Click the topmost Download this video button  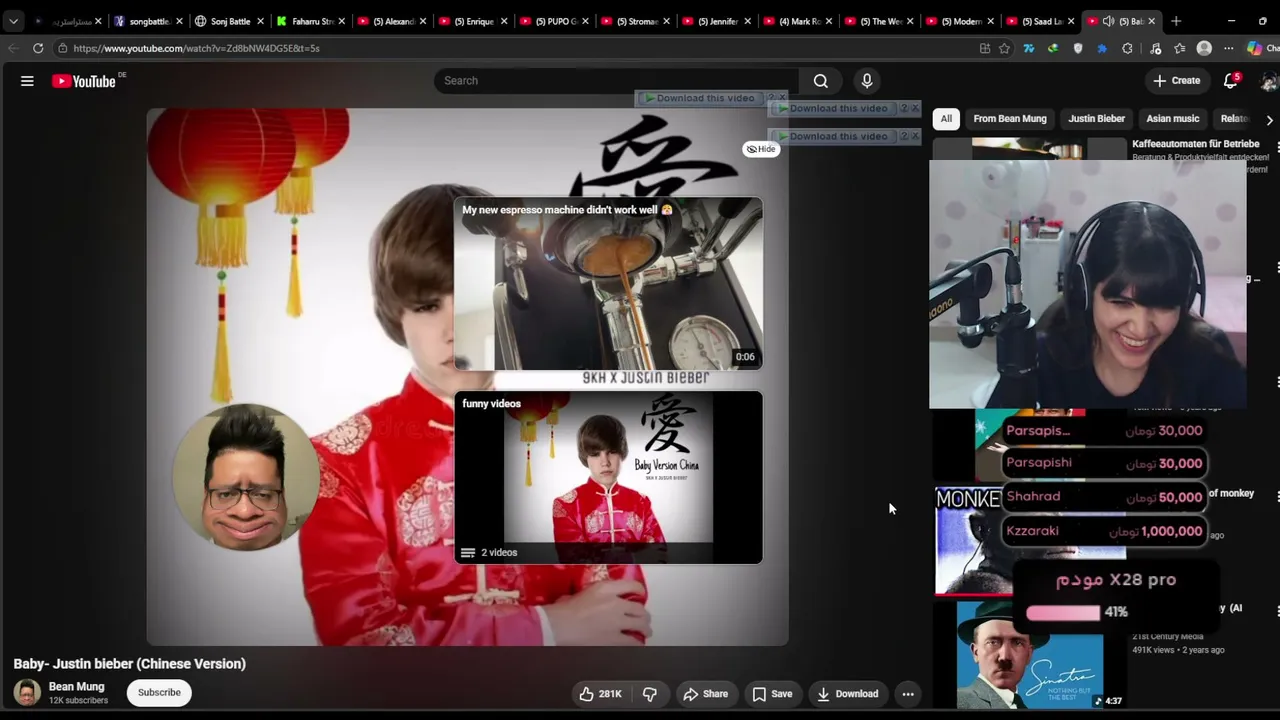[x=700, y=98]
